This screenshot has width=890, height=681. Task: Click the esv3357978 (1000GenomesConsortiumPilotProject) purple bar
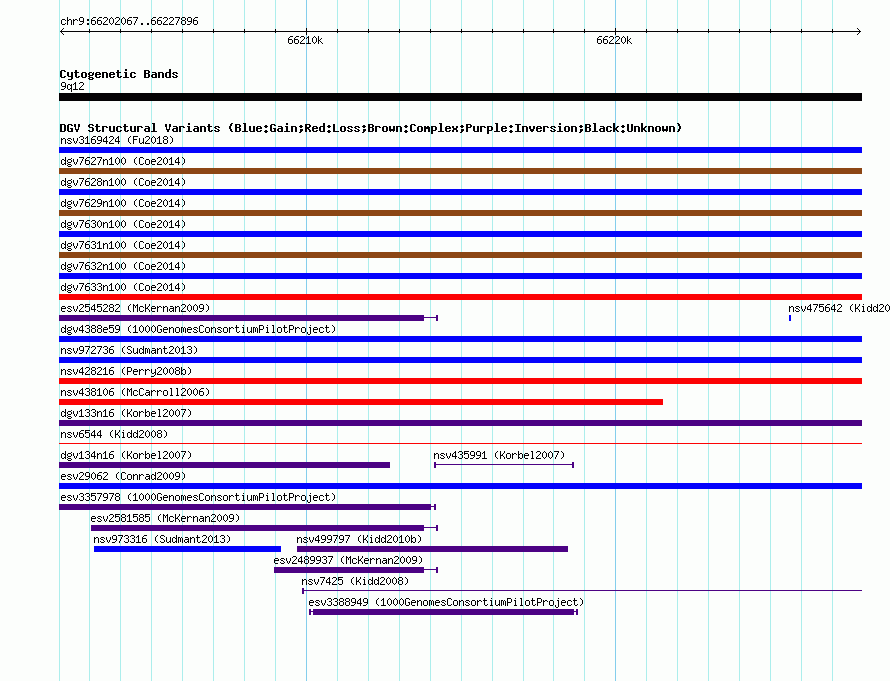[247, 507]
